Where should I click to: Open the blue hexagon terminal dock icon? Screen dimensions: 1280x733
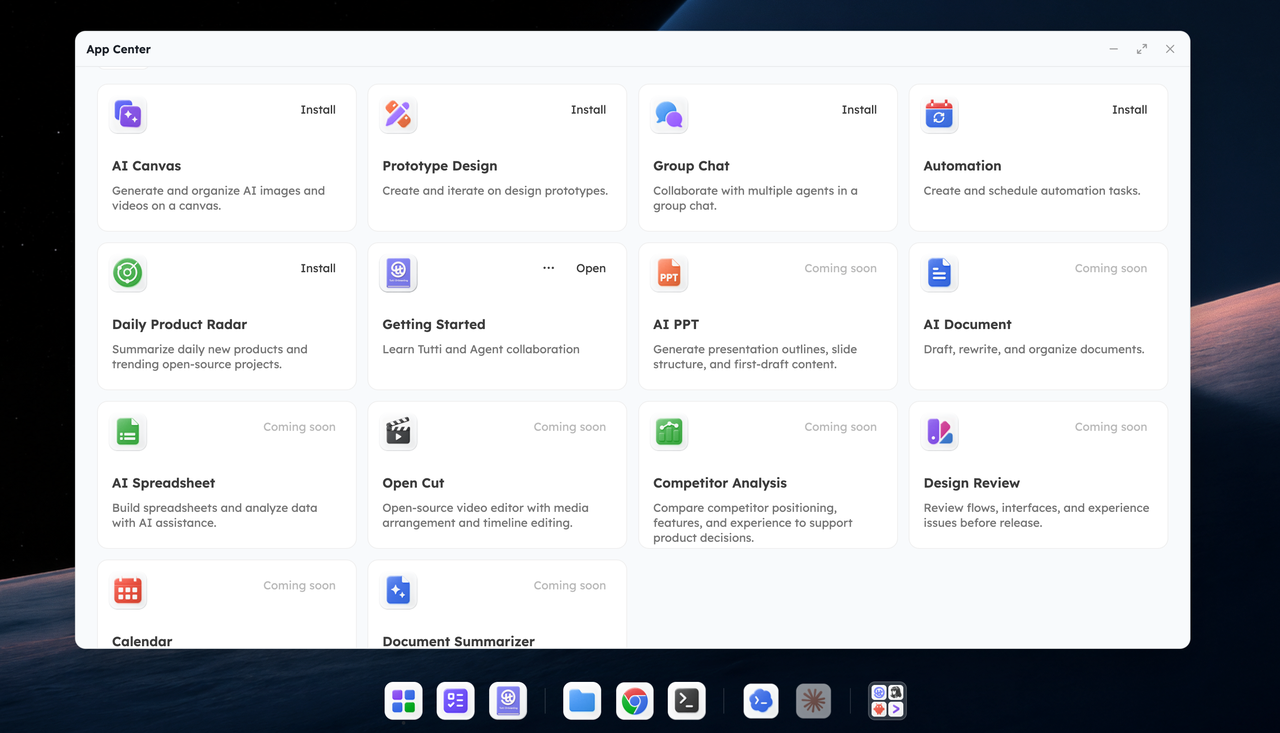[x=761, y=701]
